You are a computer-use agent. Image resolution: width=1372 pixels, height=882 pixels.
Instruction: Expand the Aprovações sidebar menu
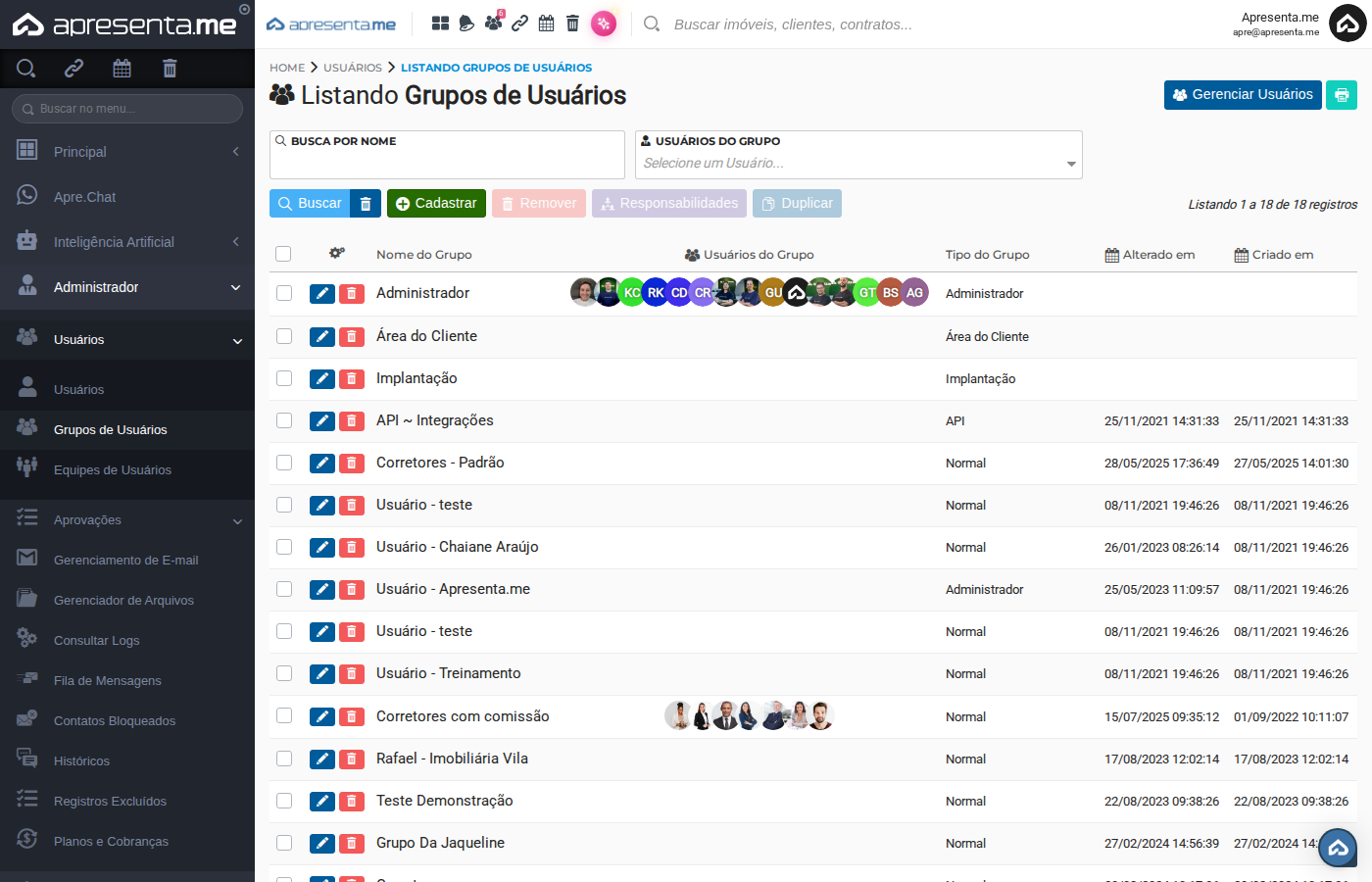(x=127, y=520)
